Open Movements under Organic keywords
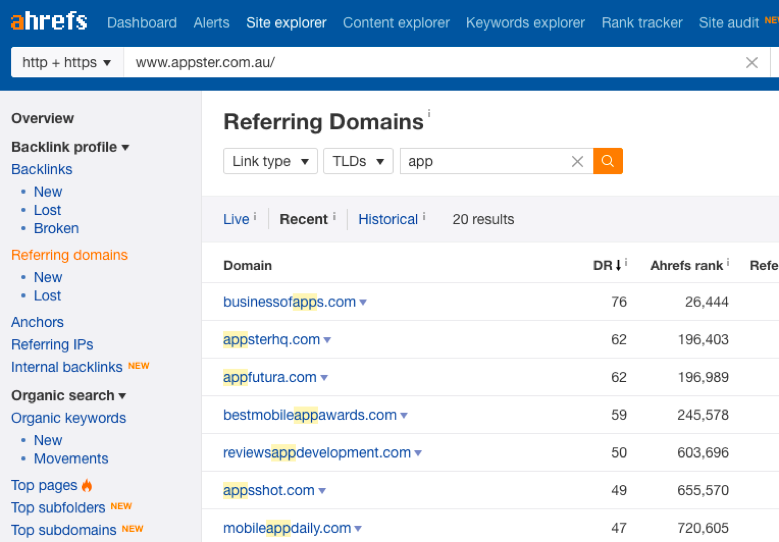Image resolution: width=779 pixels, height=542 pixels. [x=71, y=459]
